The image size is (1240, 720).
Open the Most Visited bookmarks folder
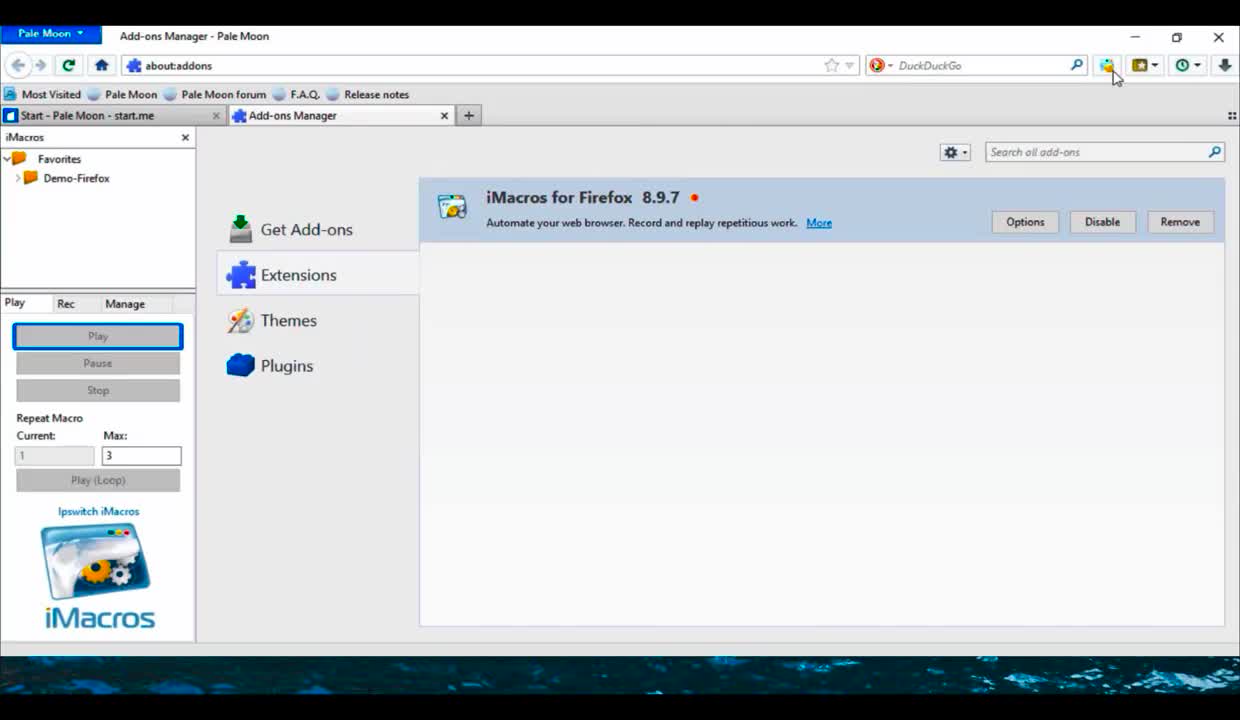point(43,94)
